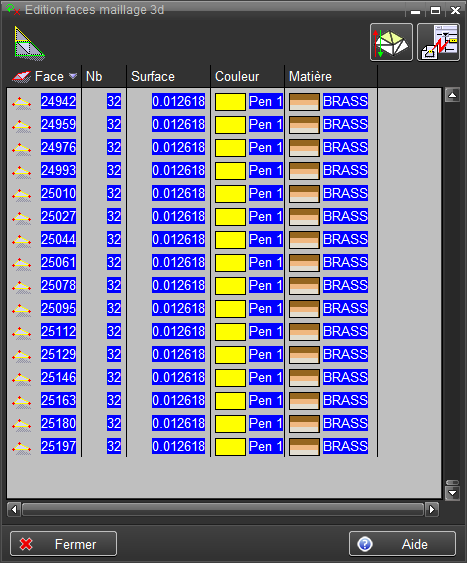Pick the yellow color swatch for face 24976
Image resolution: width=467 pixels, height=563 pixels.
(230, 148)
